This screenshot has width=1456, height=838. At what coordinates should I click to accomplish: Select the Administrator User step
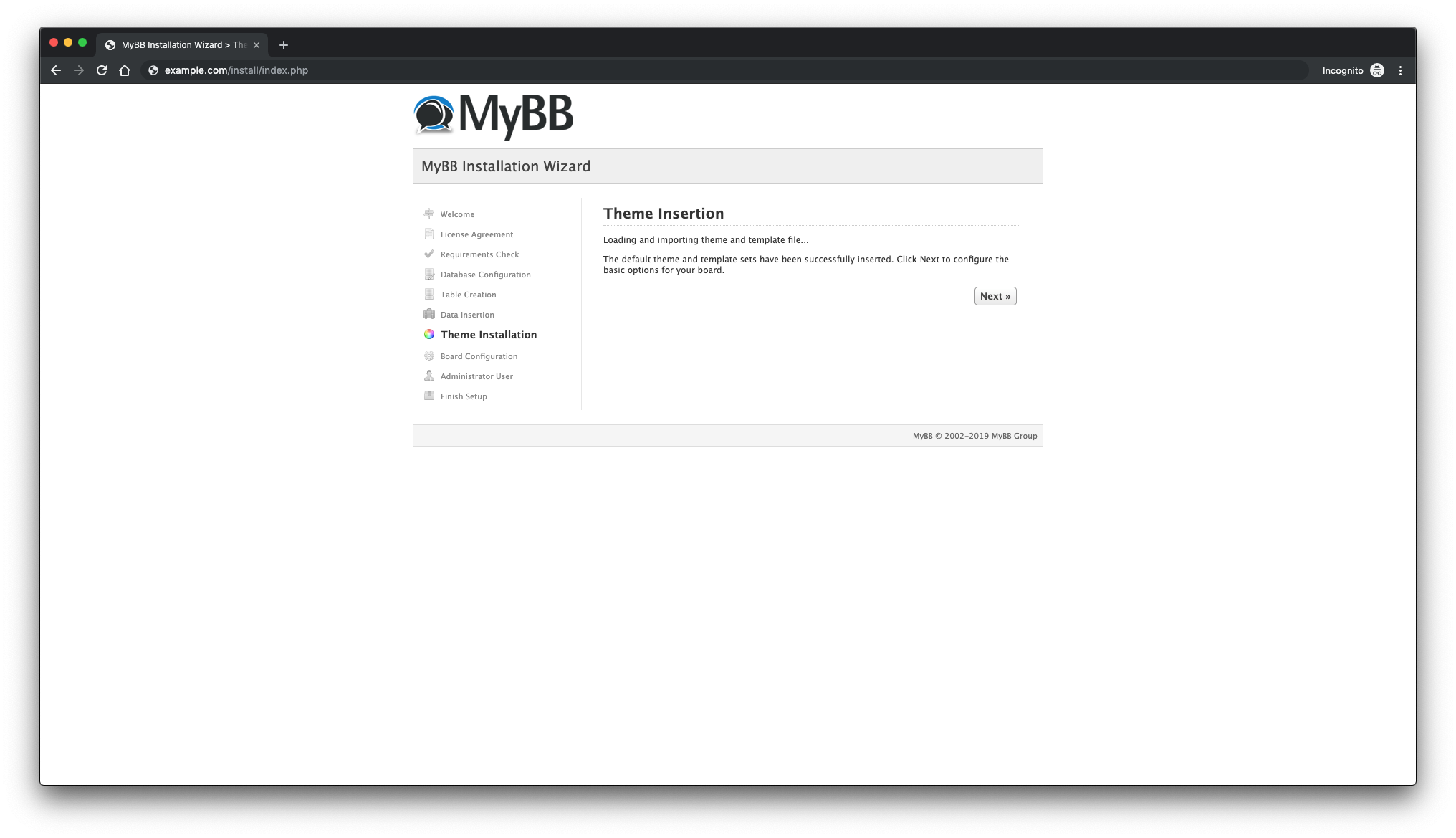[x=477, y=375]
